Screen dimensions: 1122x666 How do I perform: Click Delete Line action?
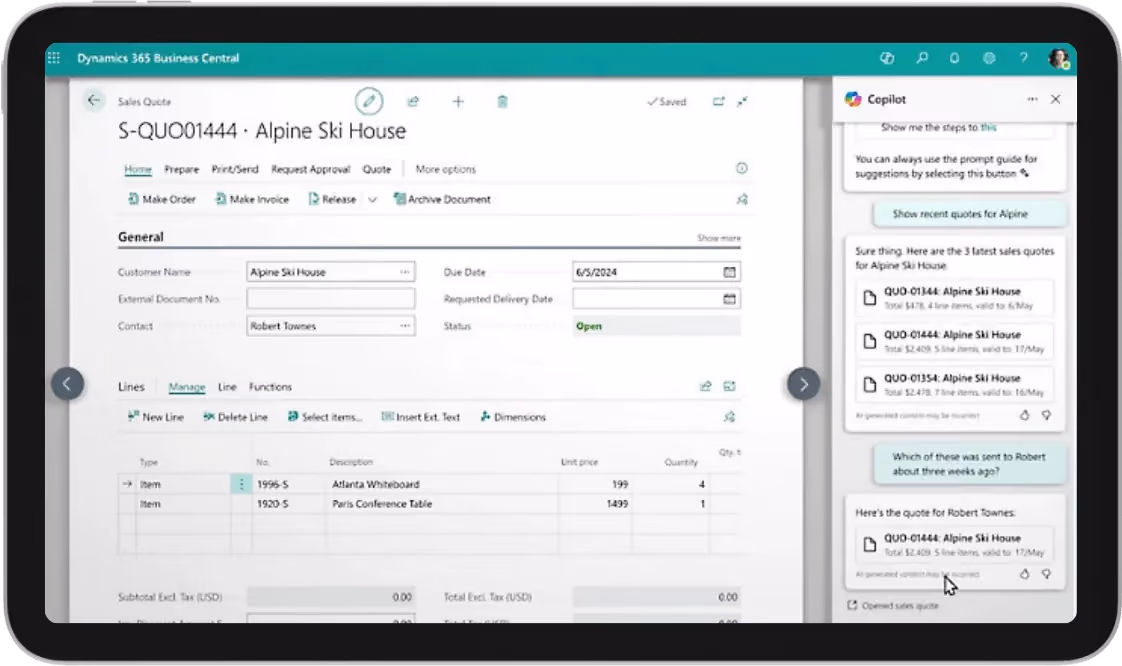pyautogui.click(x=235, y=417)
